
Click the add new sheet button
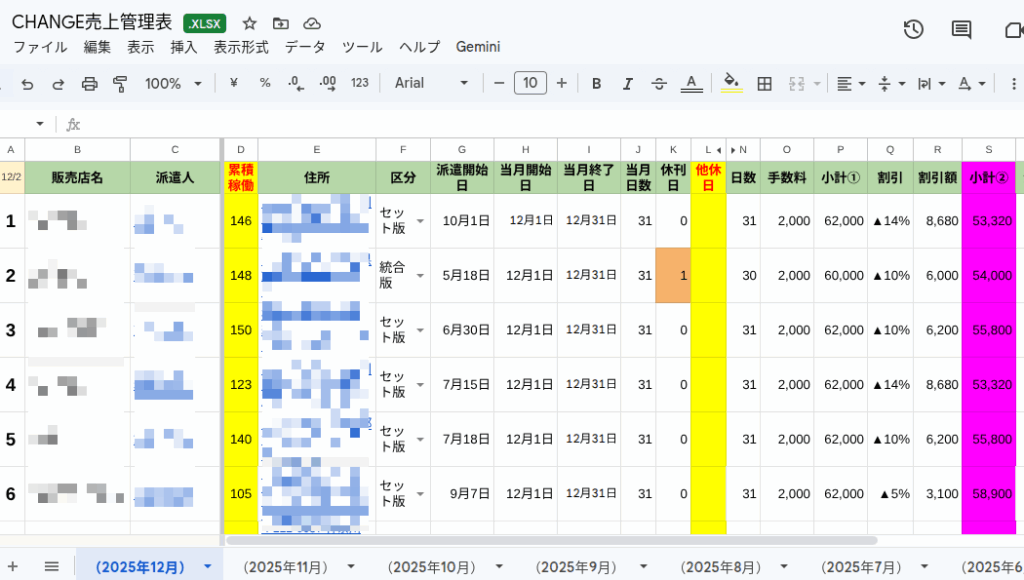pos(13,566)
